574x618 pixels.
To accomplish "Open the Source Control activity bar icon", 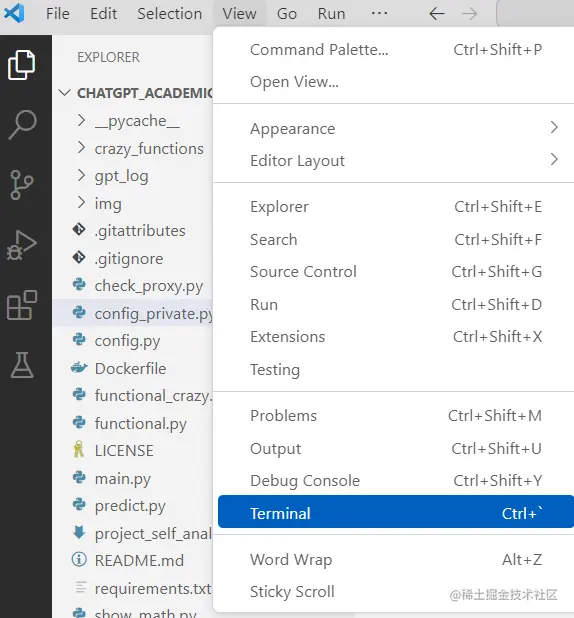I will coord(22,185).
